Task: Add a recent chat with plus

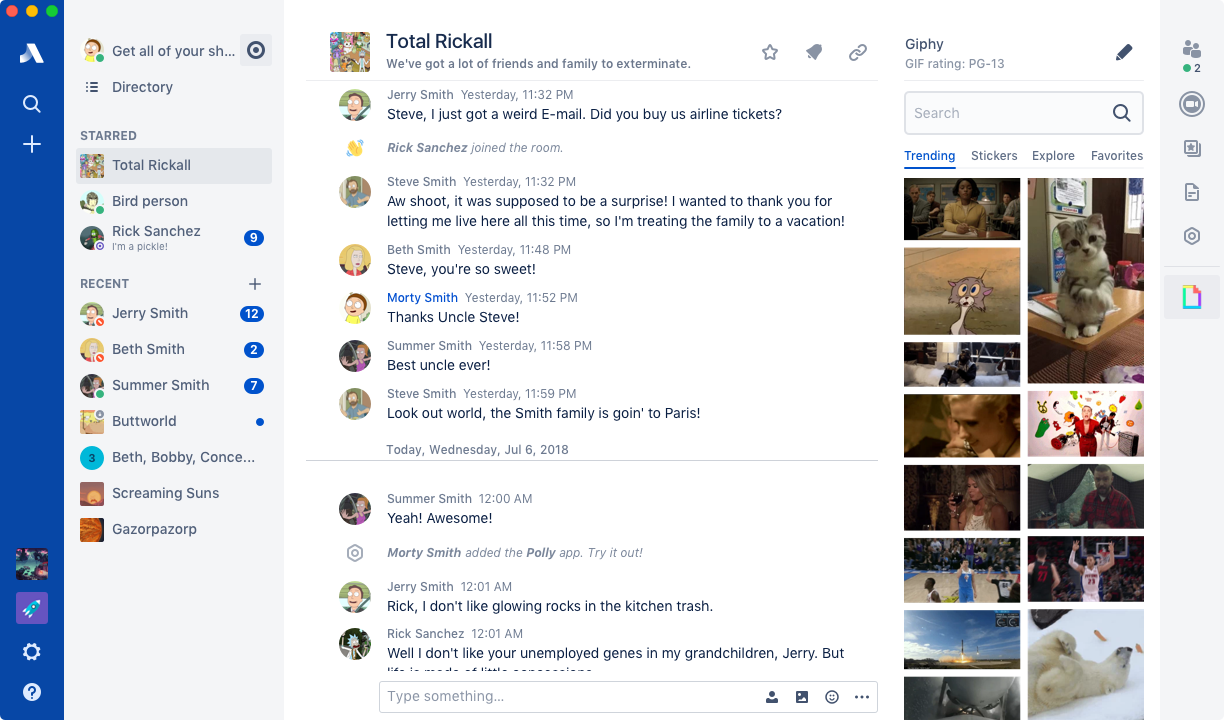Action: [x=255, y=284]
